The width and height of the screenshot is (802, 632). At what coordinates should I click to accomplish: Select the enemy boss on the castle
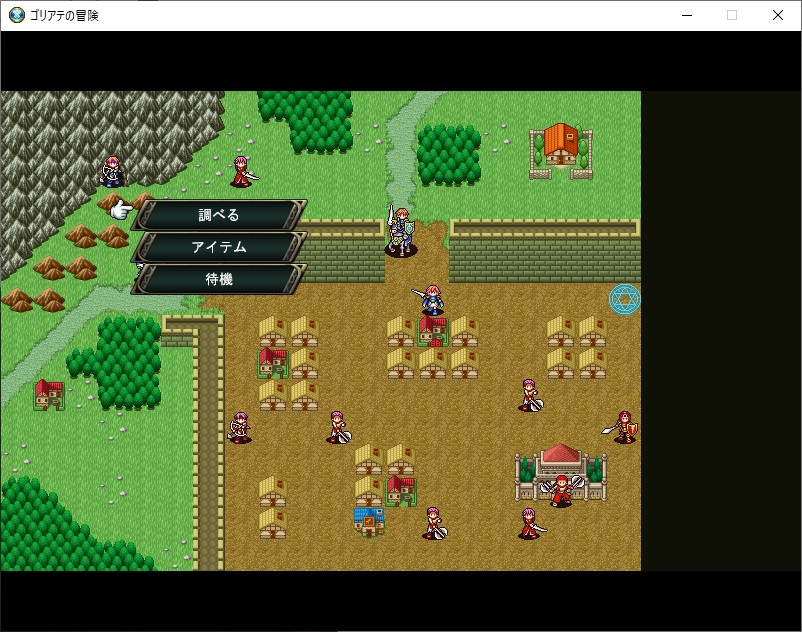[562, 490]
